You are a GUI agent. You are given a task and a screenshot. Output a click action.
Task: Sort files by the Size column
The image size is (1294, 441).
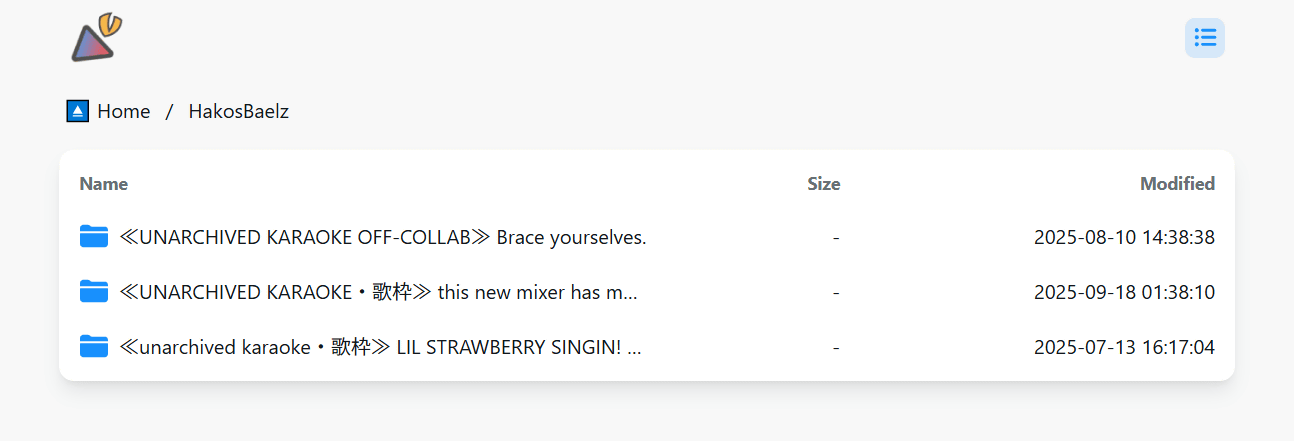click(x=823, y=184)
